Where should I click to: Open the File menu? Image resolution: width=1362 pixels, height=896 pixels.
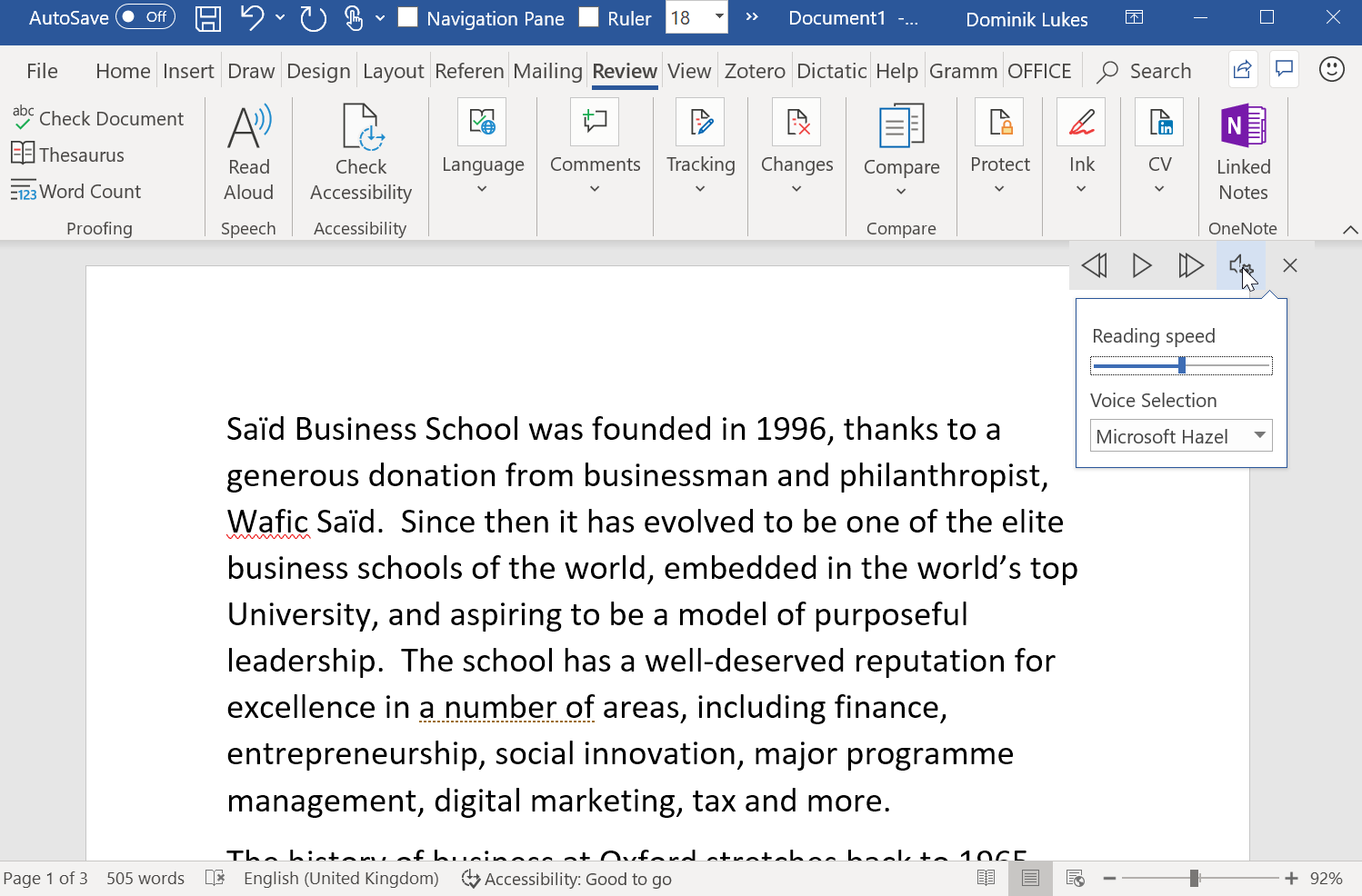[x=42, y=71]
